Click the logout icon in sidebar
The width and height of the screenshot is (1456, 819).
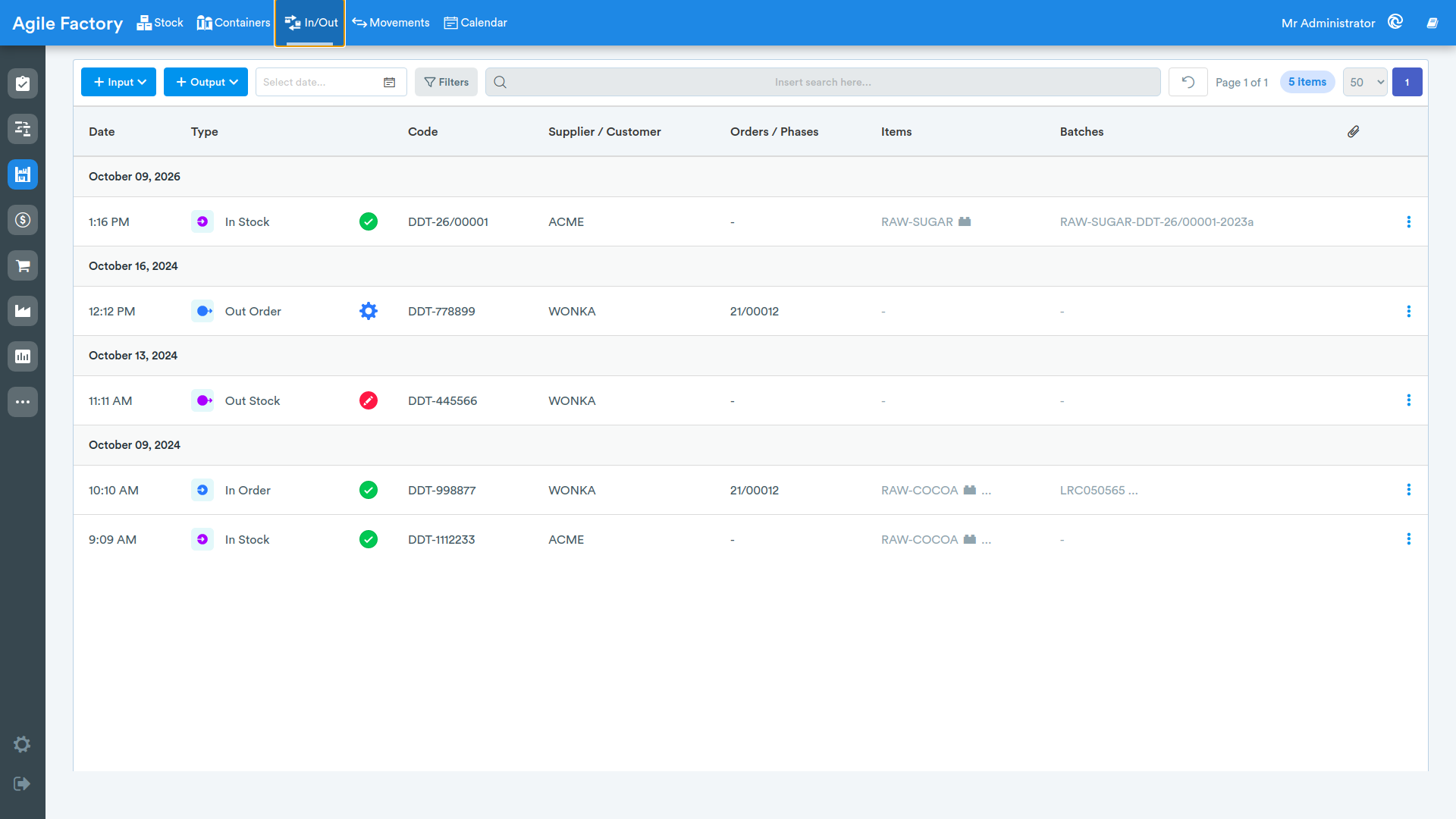(22, 783)
